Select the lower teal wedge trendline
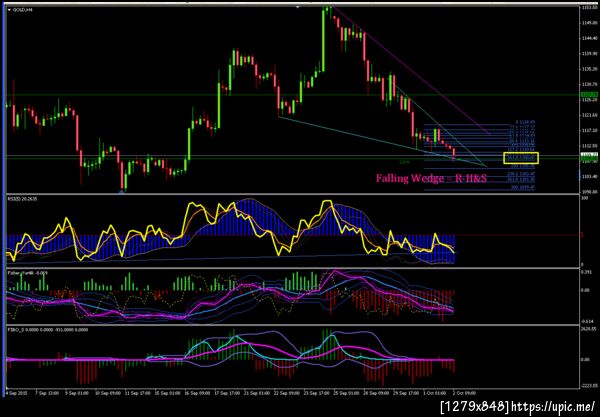 [x=383, y=142]
